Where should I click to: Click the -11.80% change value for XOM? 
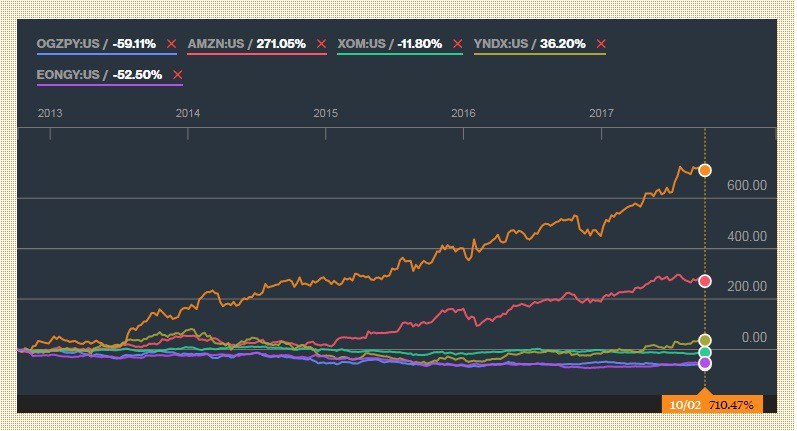[x=419, y=44]
